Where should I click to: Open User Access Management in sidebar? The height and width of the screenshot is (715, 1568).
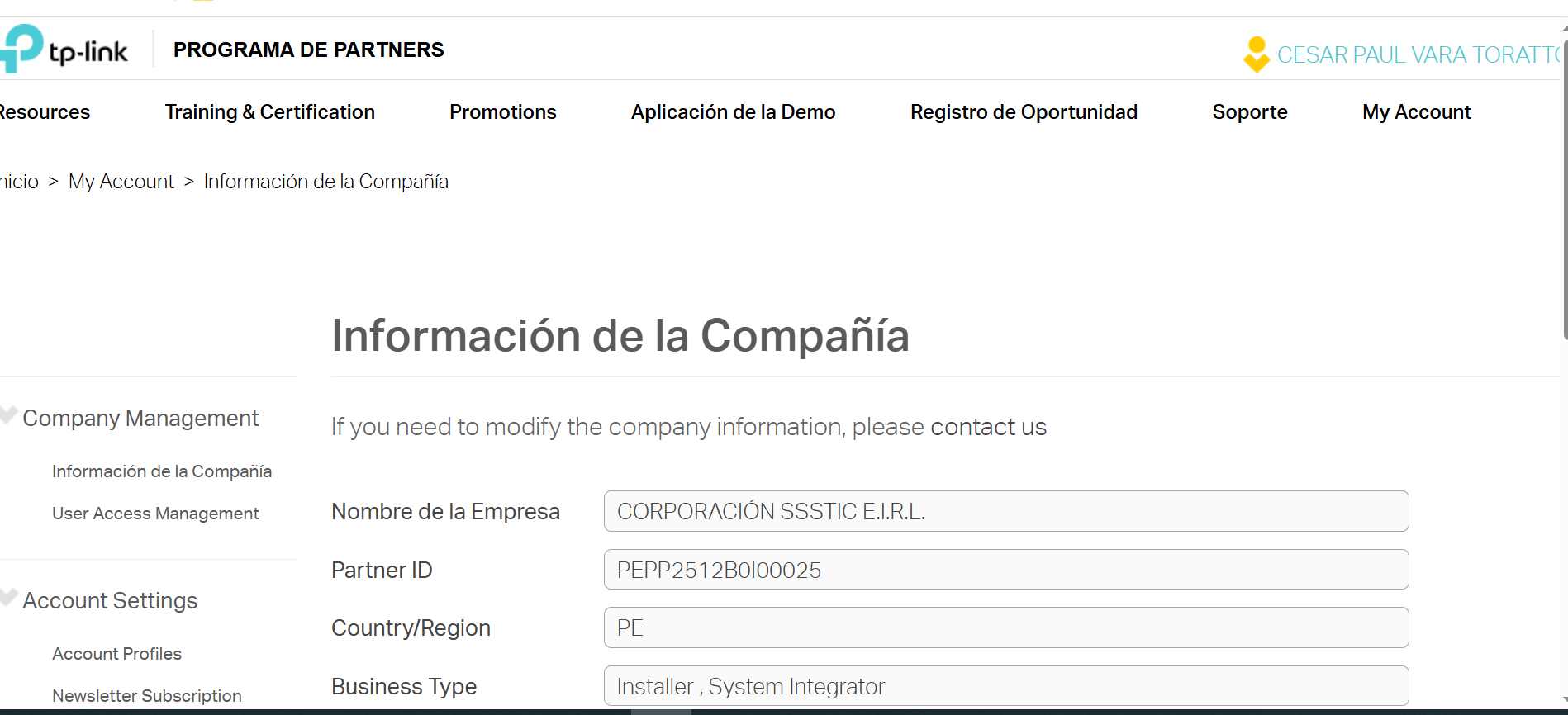point(155,514)
